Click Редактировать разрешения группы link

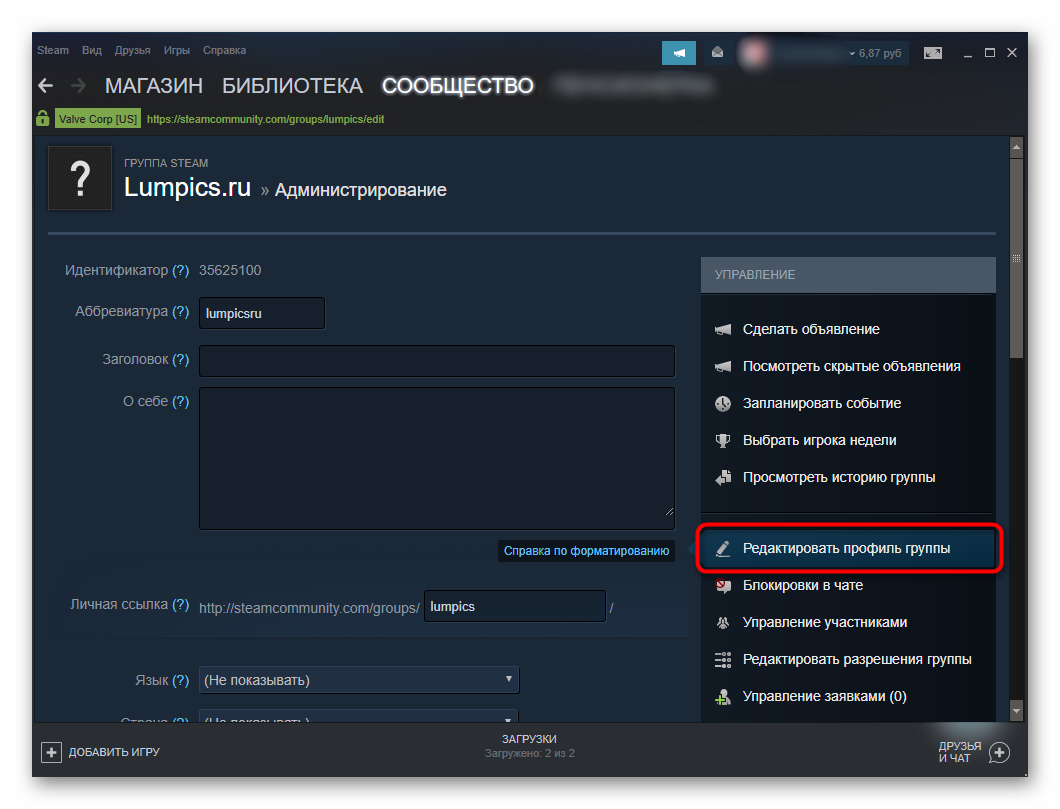[x=857, y=660]
